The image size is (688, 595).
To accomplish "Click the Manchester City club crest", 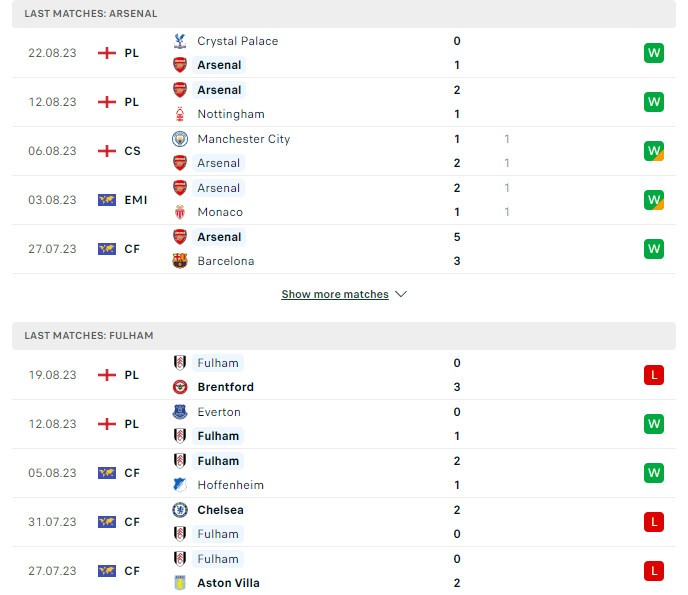I will [x=180, y=139].
